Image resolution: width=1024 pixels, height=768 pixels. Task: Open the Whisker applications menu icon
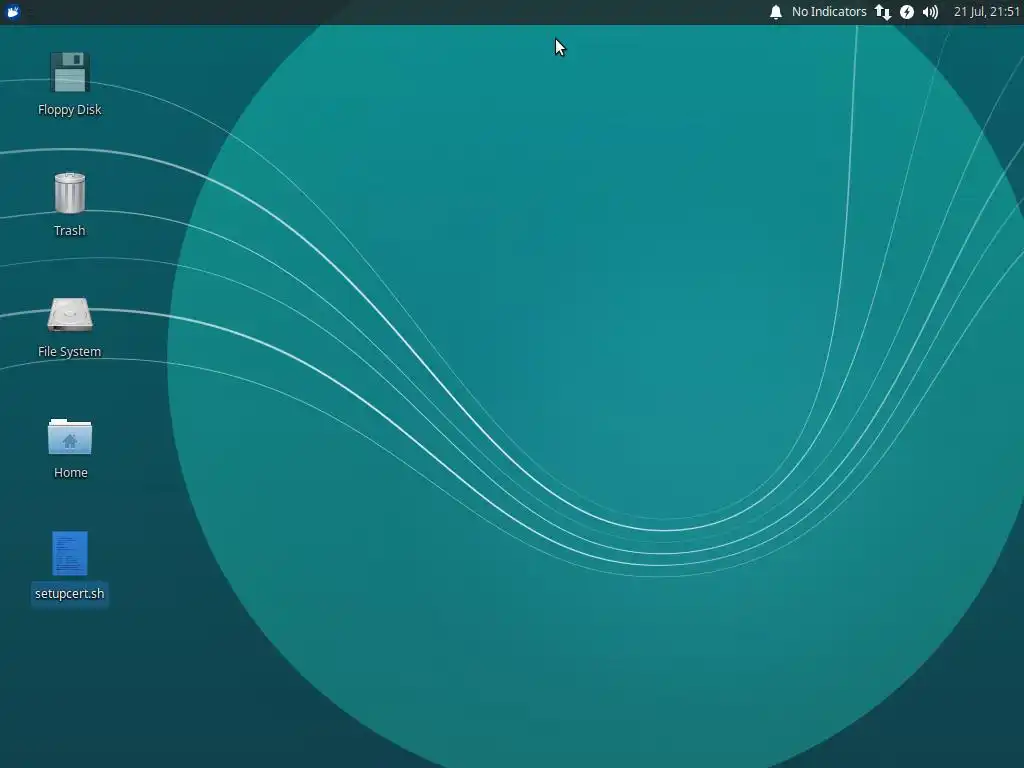[13, 12]
